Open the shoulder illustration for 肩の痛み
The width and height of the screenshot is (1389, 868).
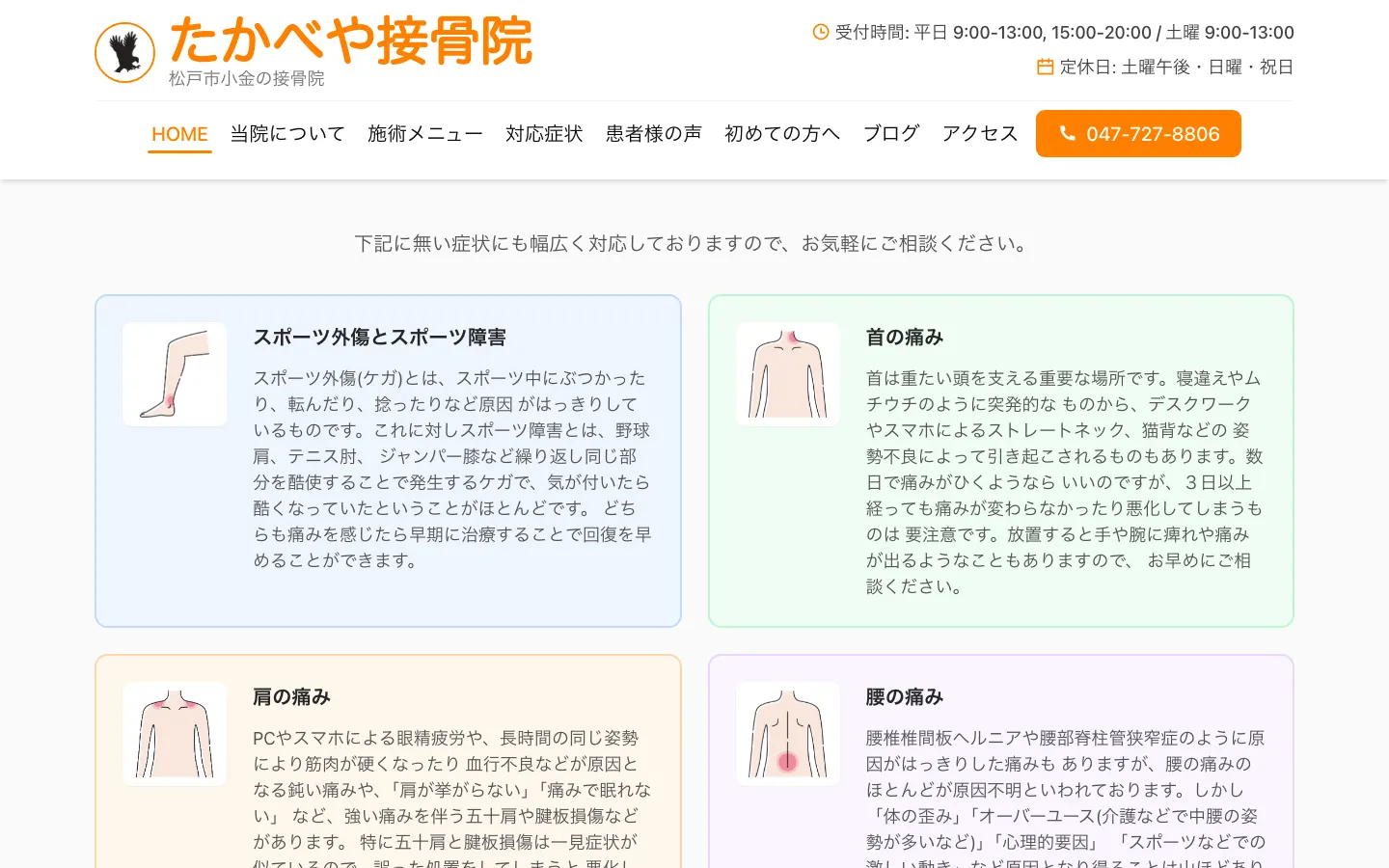[x=175, y=734]
